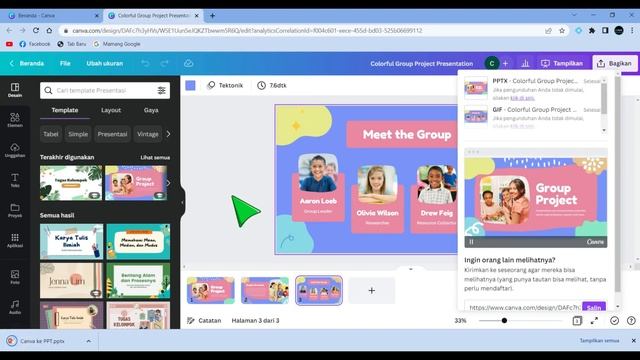Viewport: 640px width, 360px height.
Task: Select slide 3 thumbnail
Action: point(319,290)
